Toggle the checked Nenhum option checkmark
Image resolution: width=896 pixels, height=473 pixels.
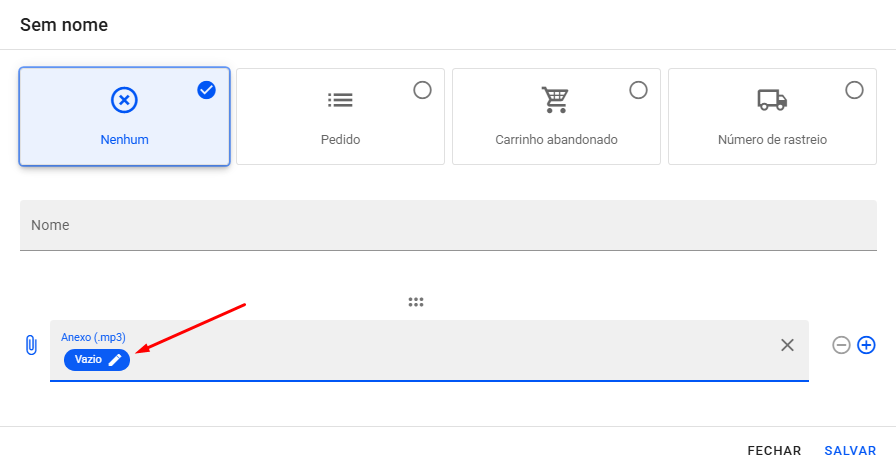[x=206, y=90]
